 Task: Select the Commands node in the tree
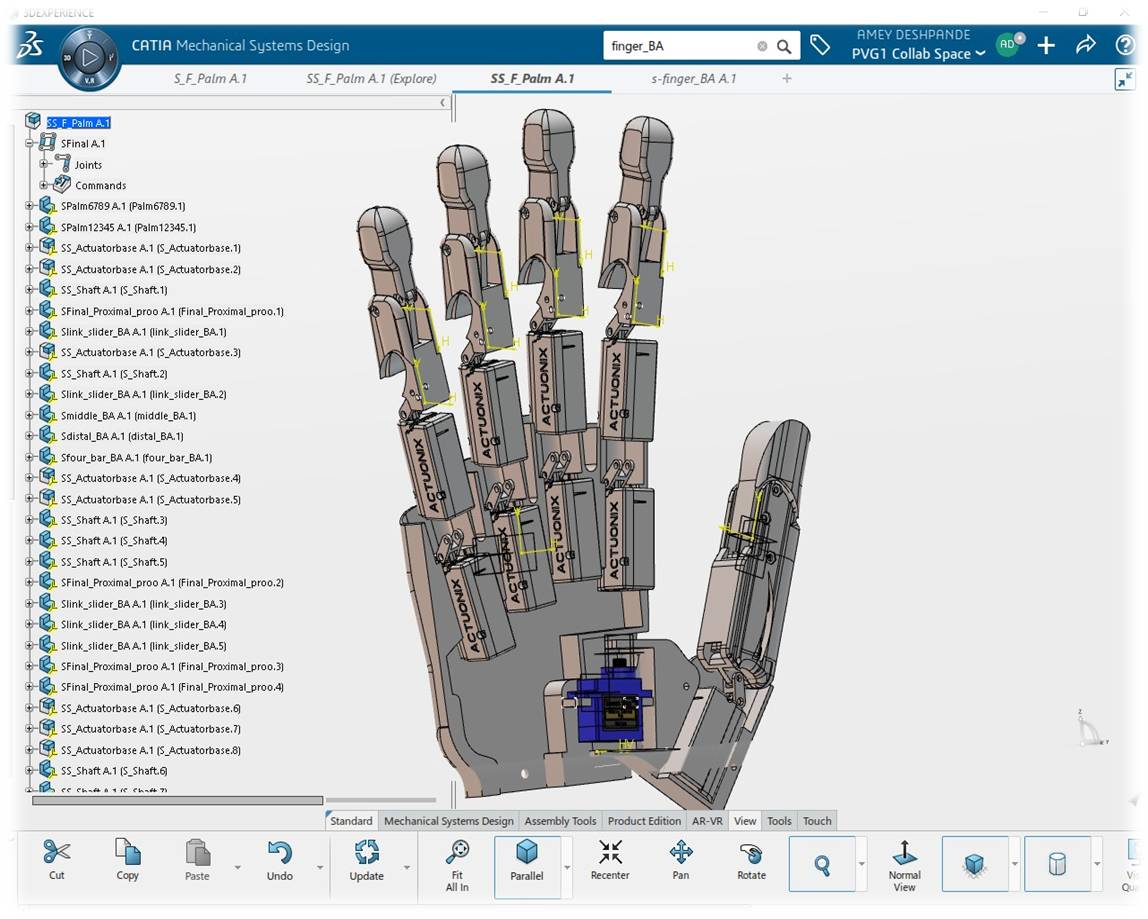coord(100,186)
